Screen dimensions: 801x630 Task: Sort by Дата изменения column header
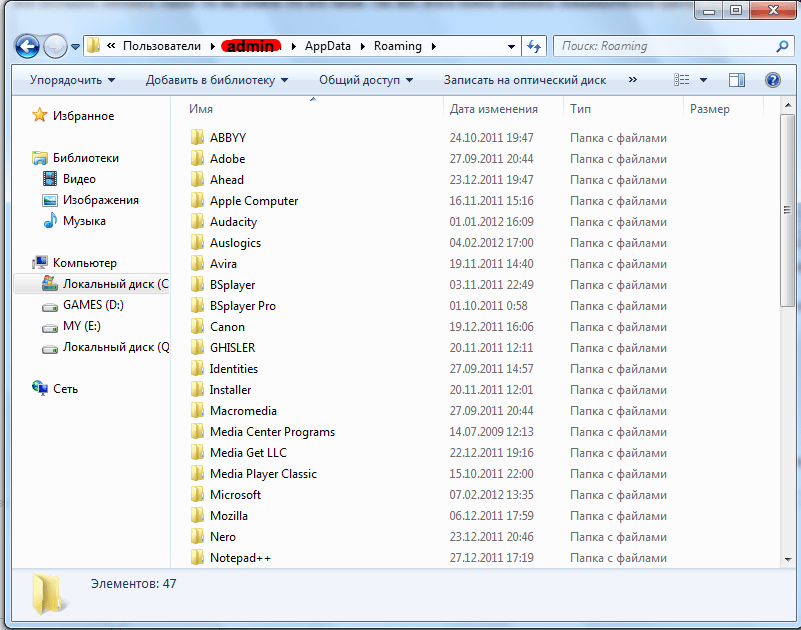click(x=493, y=109)
